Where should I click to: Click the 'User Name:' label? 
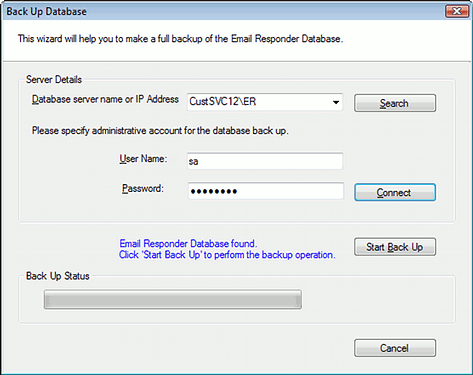coord(143,159)
